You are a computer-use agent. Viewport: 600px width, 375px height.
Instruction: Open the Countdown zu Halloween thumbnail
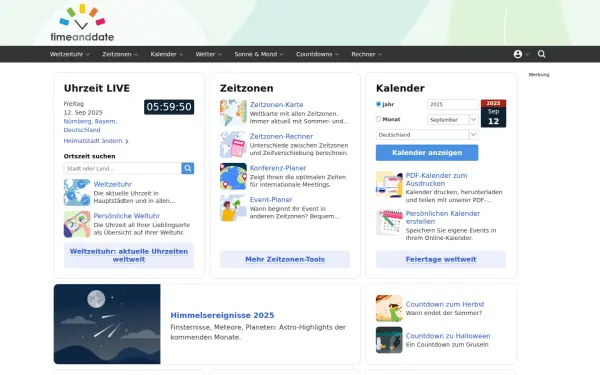pos(389,340)
